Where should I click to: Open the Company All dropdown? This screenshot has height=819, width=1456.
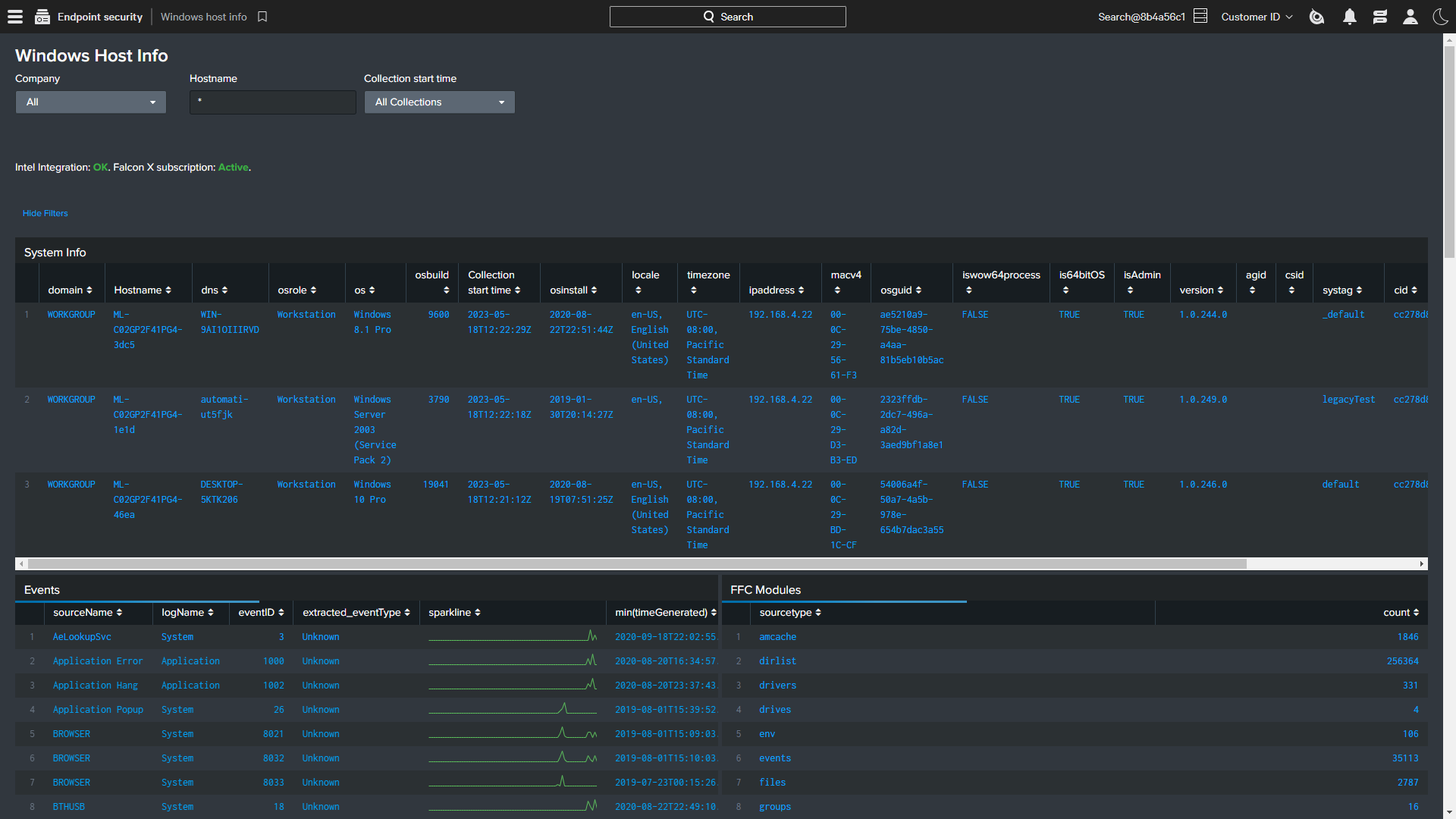(x=91, y=102)
